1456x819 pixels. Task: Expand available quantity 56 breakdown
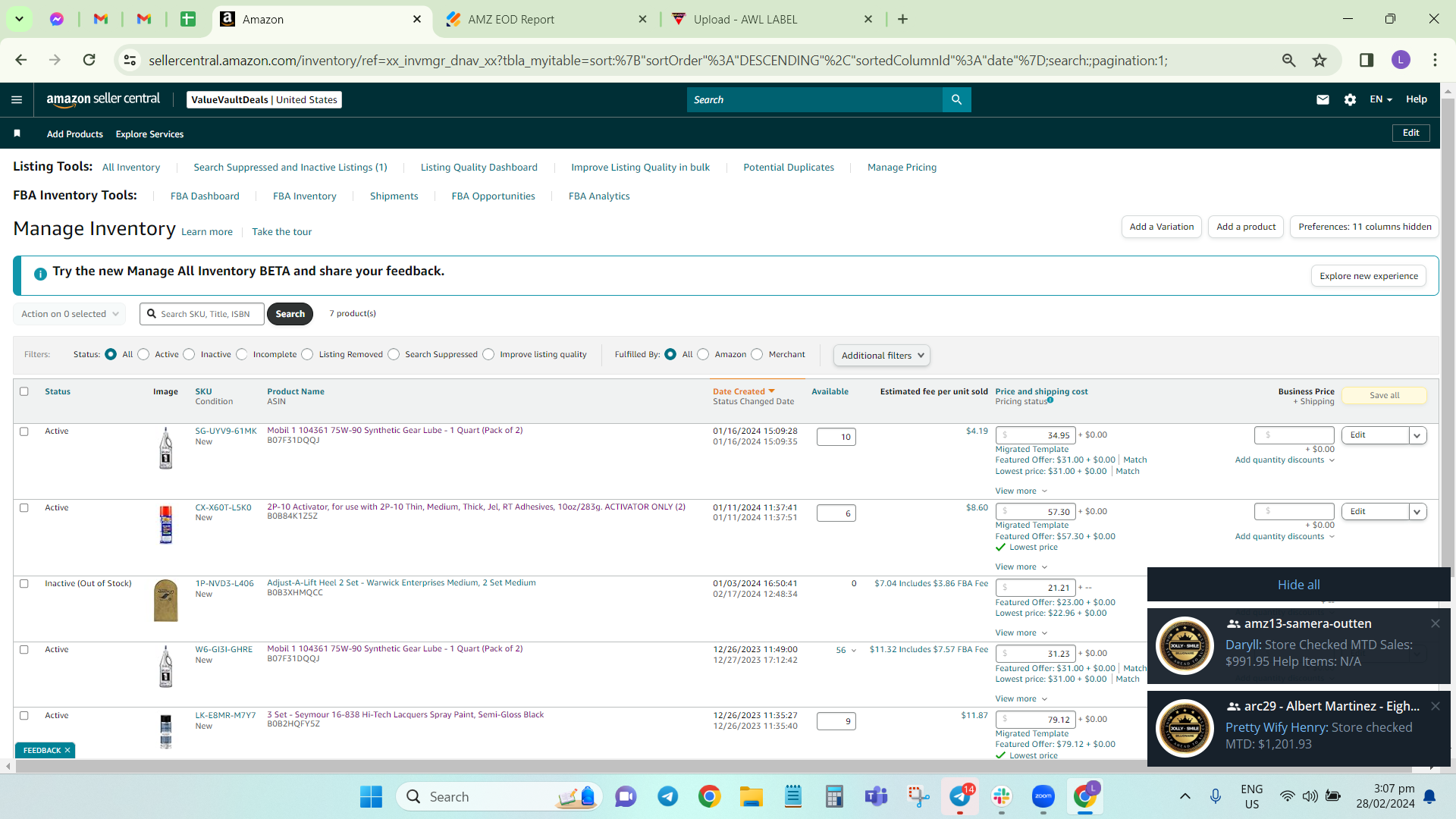846,650
